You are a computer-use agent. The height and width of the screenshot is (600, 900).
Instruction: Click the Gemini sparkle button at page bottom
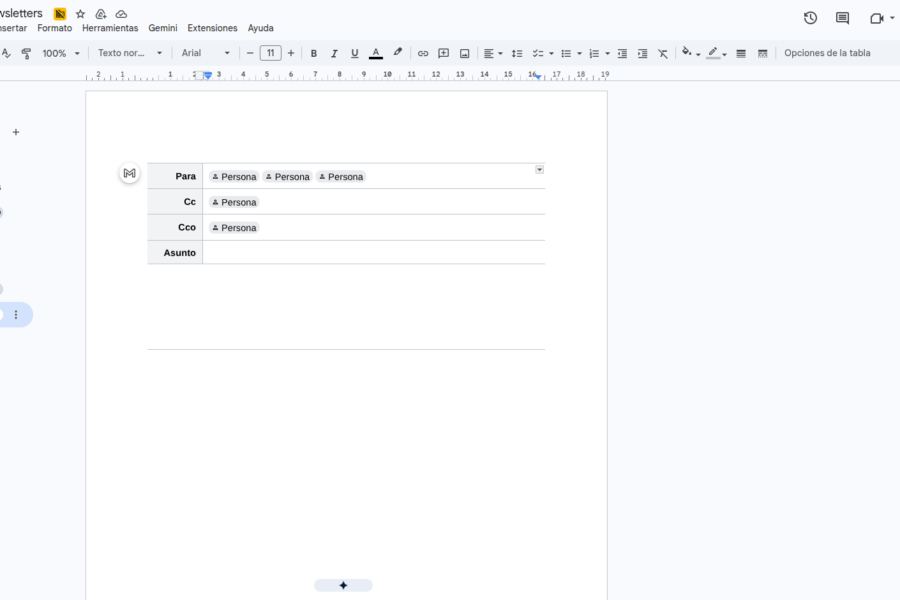coord(343,585)
